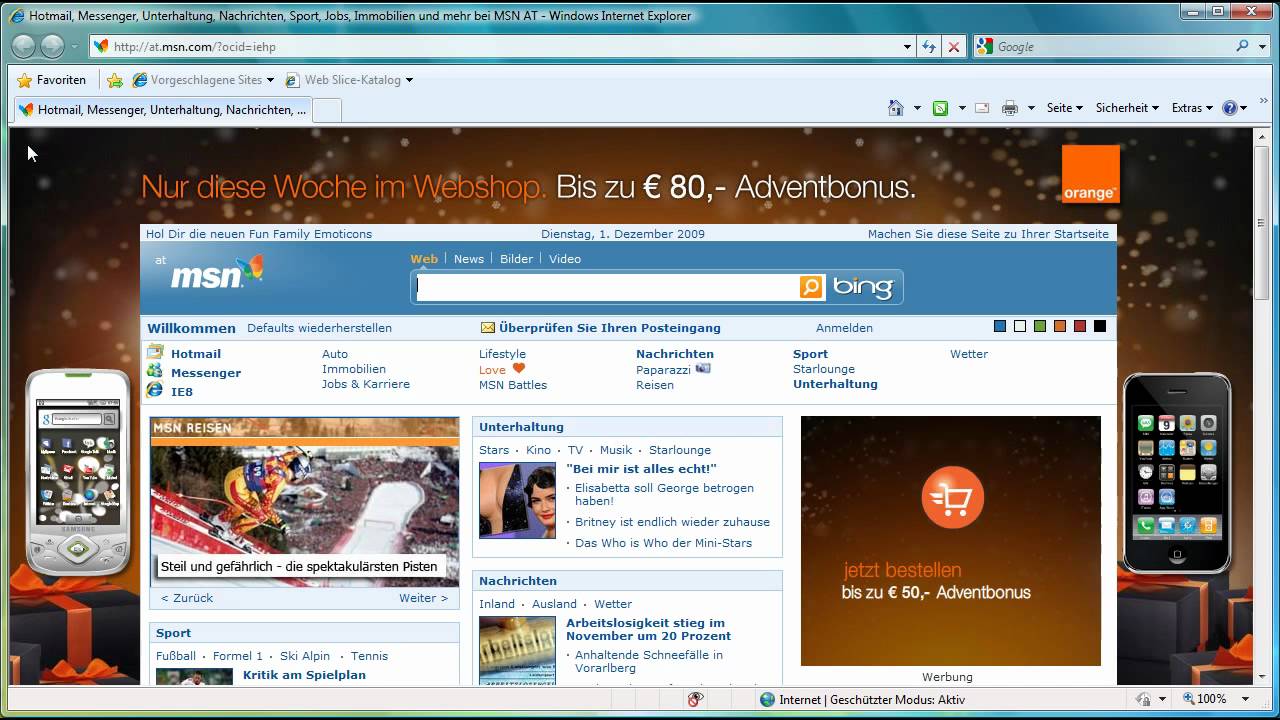Choose the red theme color swatch
Screen dimensions: 1280x720
pyautogui.click(x=1080, y=326)
